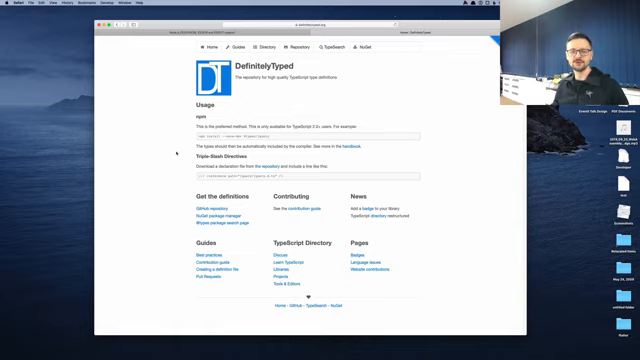Open the Help menu

[139, 2]
